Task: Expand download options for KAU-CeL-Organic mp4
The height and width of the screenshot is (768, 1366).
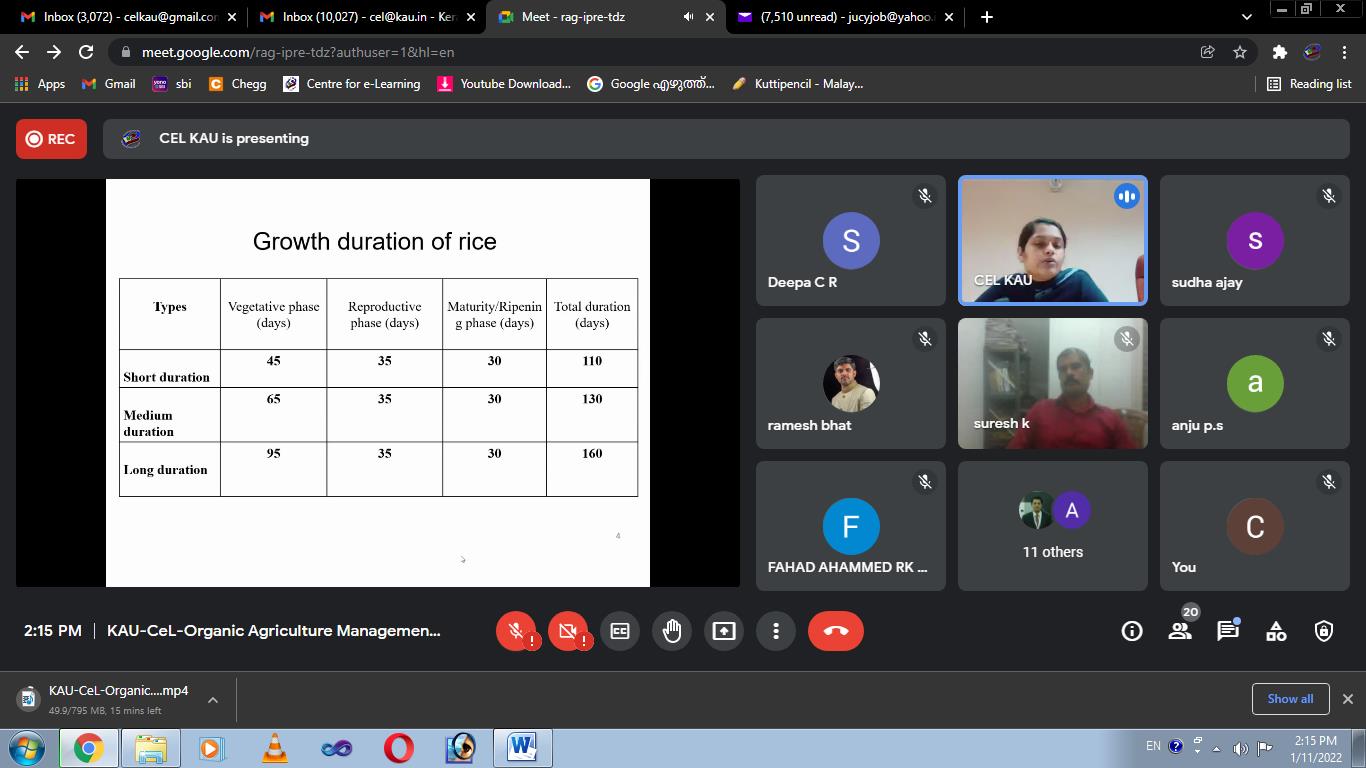Action: click(x=213, y=700)
